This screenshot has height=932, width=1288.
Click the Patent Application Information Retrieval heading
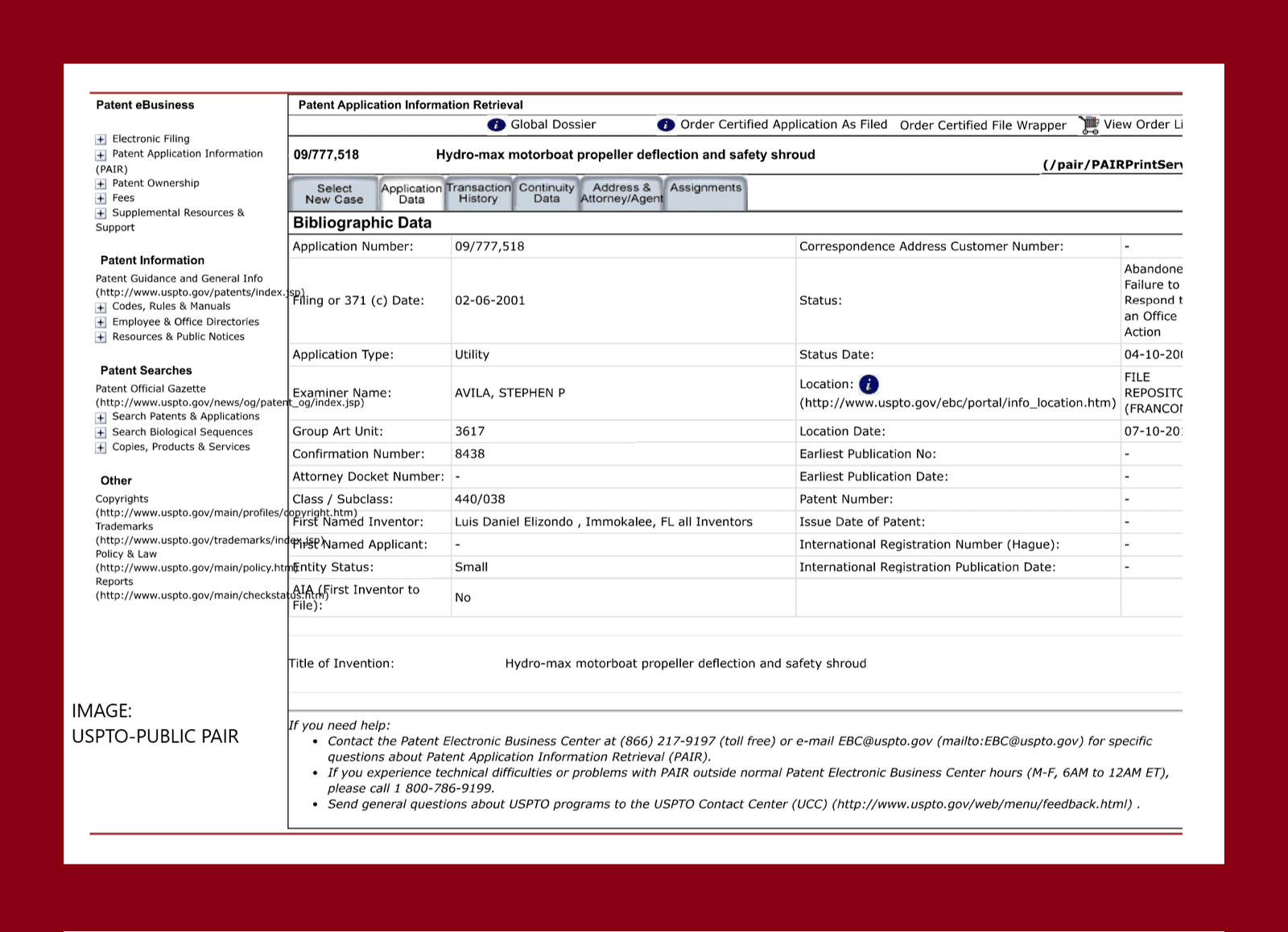(411, 105)
